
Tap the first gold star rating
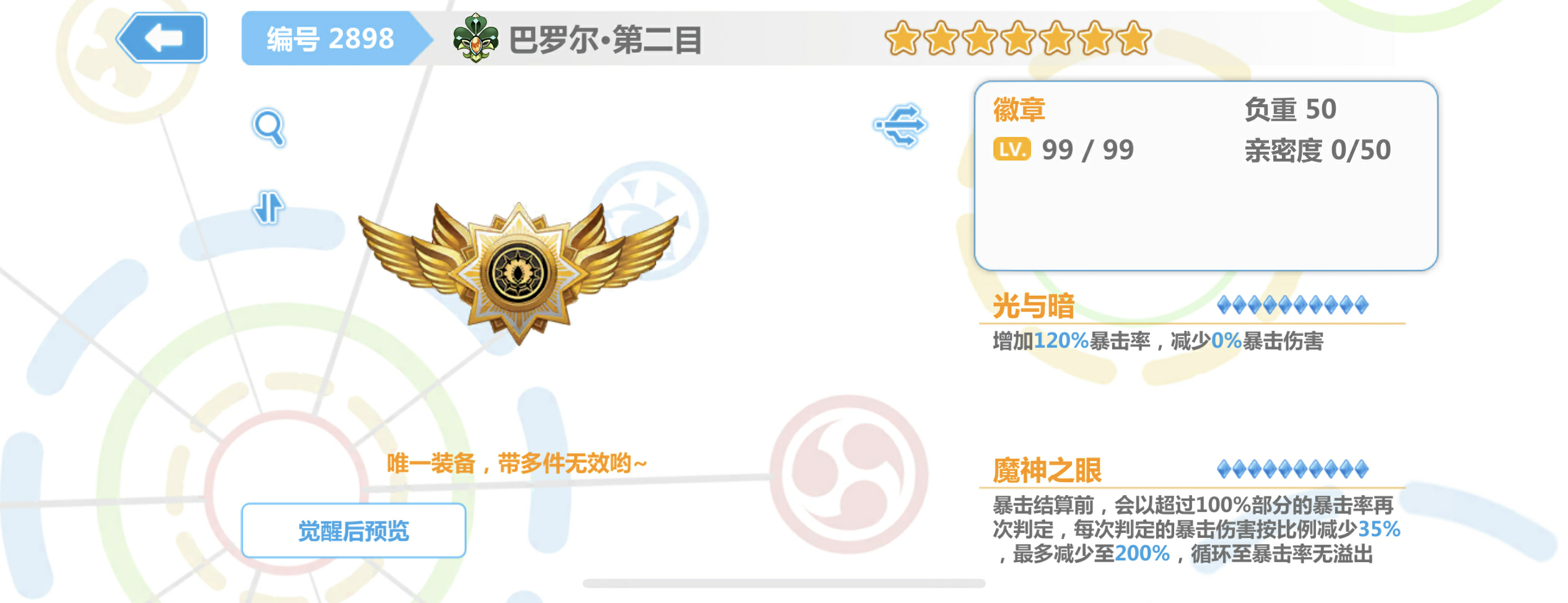(903, 38)
